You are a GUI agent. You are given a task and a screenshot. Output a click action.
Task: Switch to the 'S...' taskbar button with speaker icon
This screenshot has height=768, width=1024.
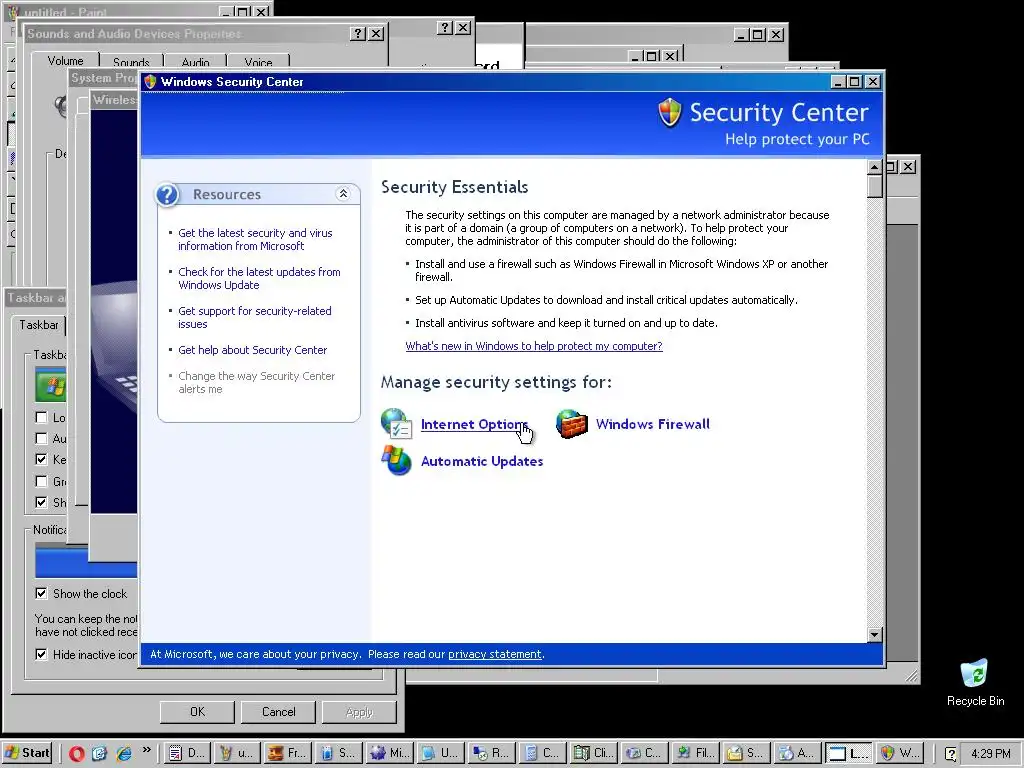point(338,753)
